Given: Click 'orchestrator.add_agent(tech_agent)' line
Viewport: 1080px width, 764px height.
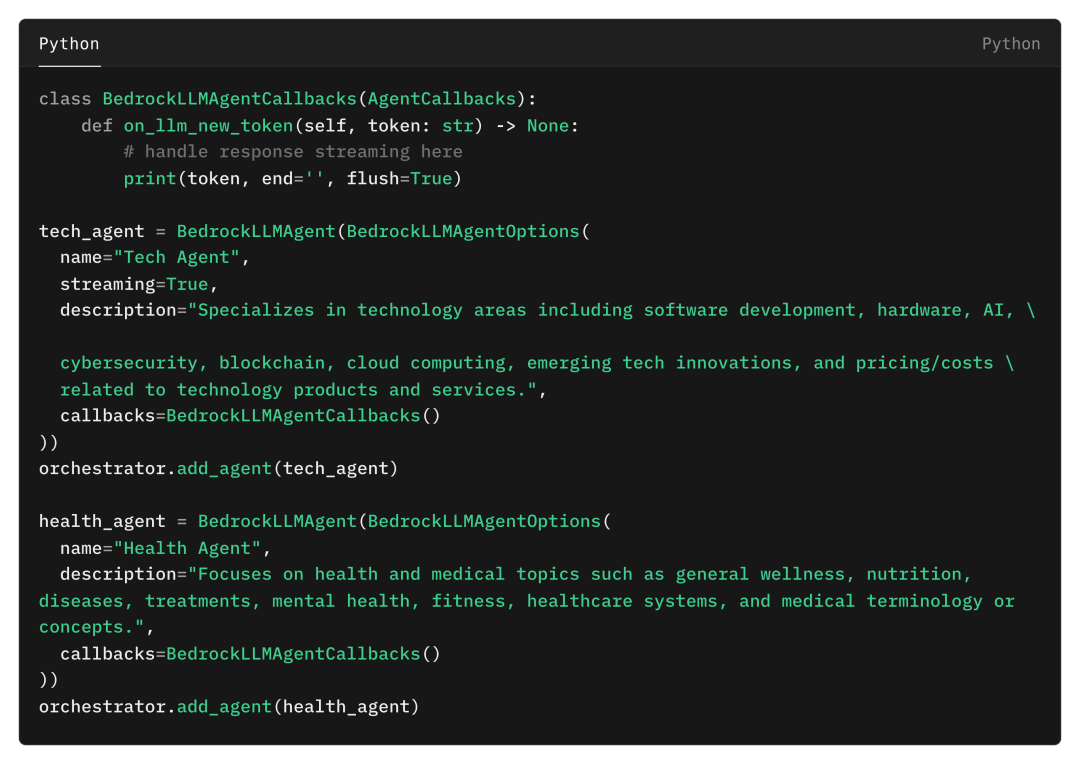Looking at the screenshot, I should point(218,469).
